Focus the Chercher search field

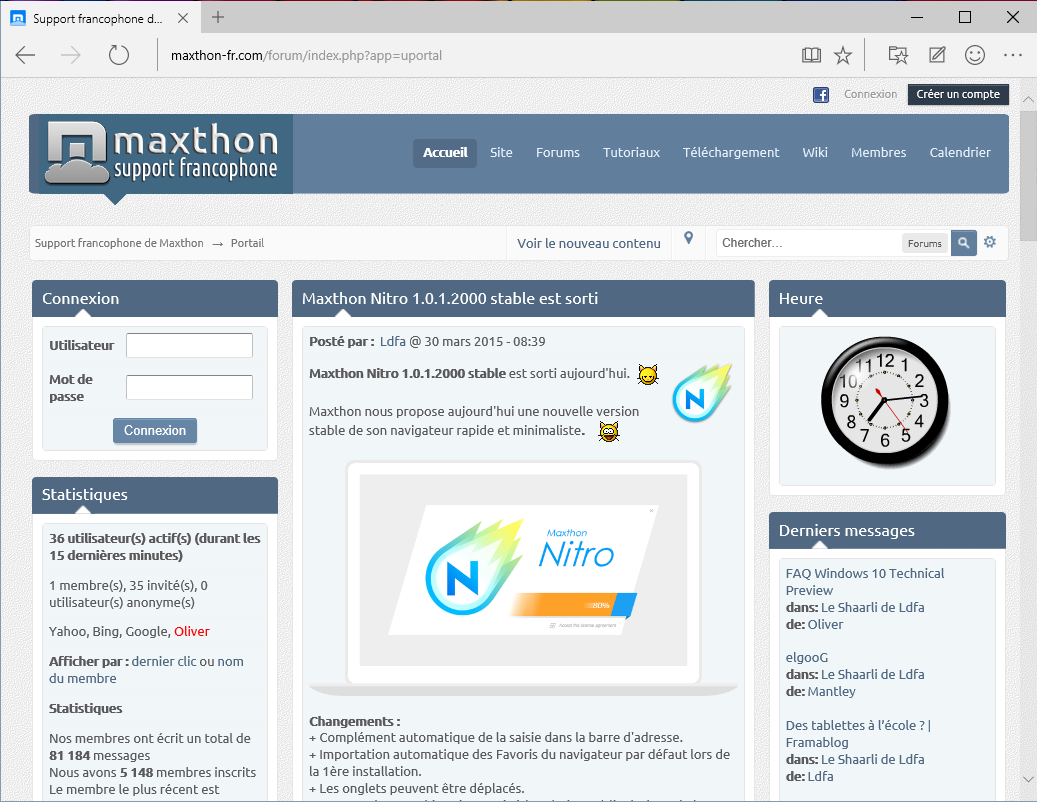point(809,243)
